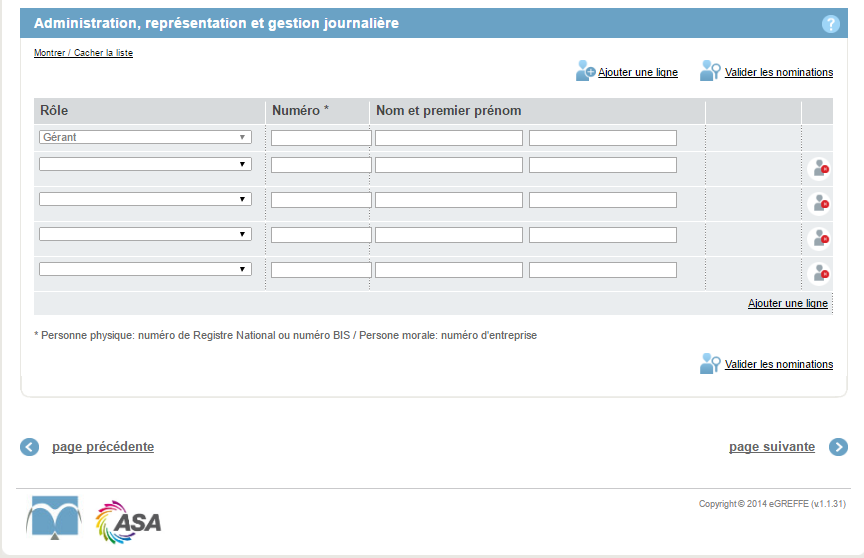Go to page suivante

pyautogui.click(x=771, y=447)
